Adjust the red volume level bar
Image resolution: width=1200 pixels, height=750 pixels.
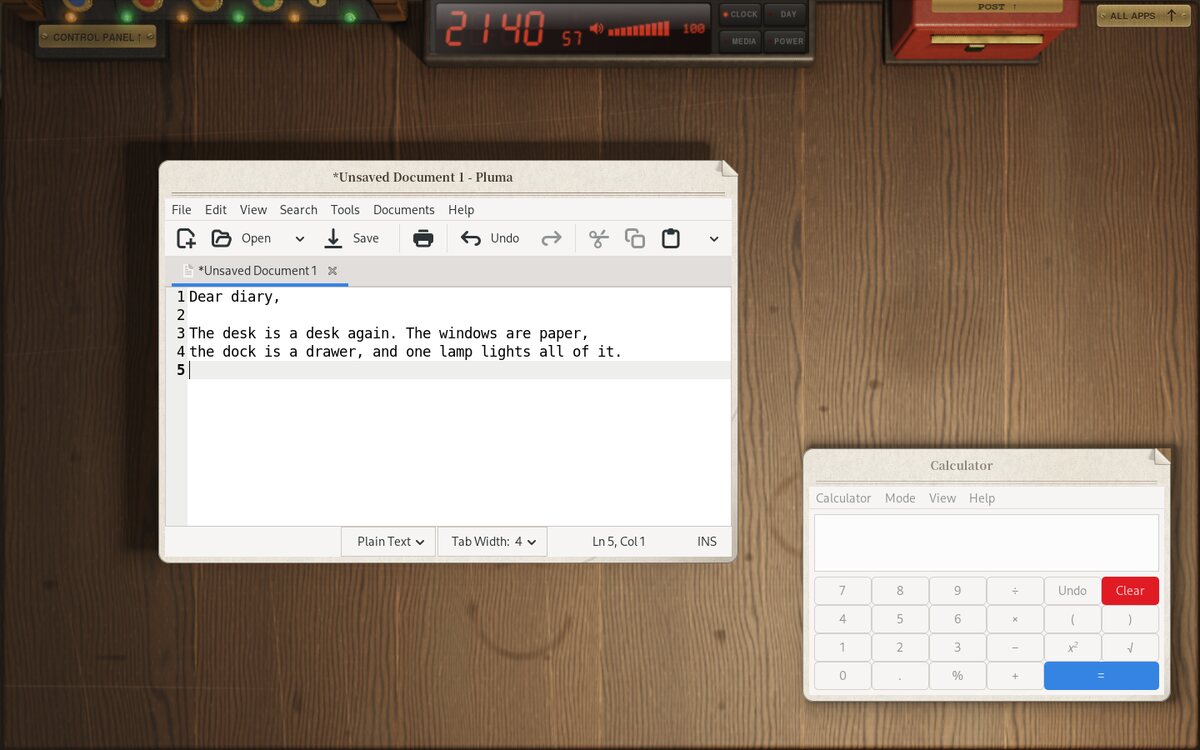[640, 29]
